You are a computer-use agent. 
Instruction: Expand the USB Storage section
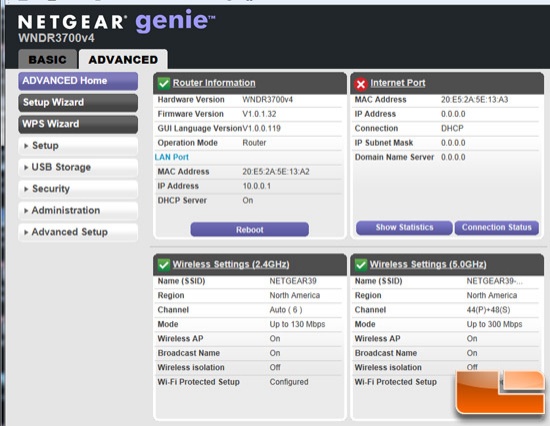coord(78,167)
